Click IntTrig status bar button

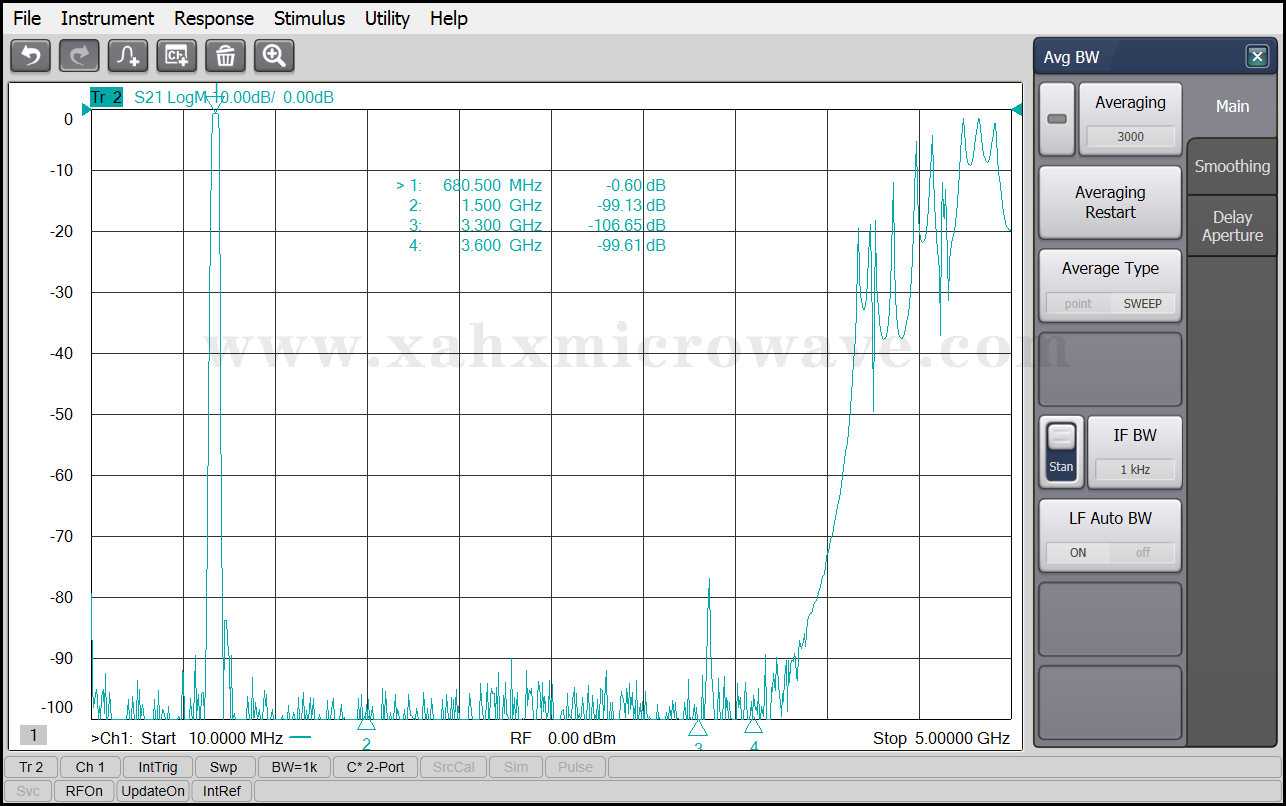click(158, 767)
